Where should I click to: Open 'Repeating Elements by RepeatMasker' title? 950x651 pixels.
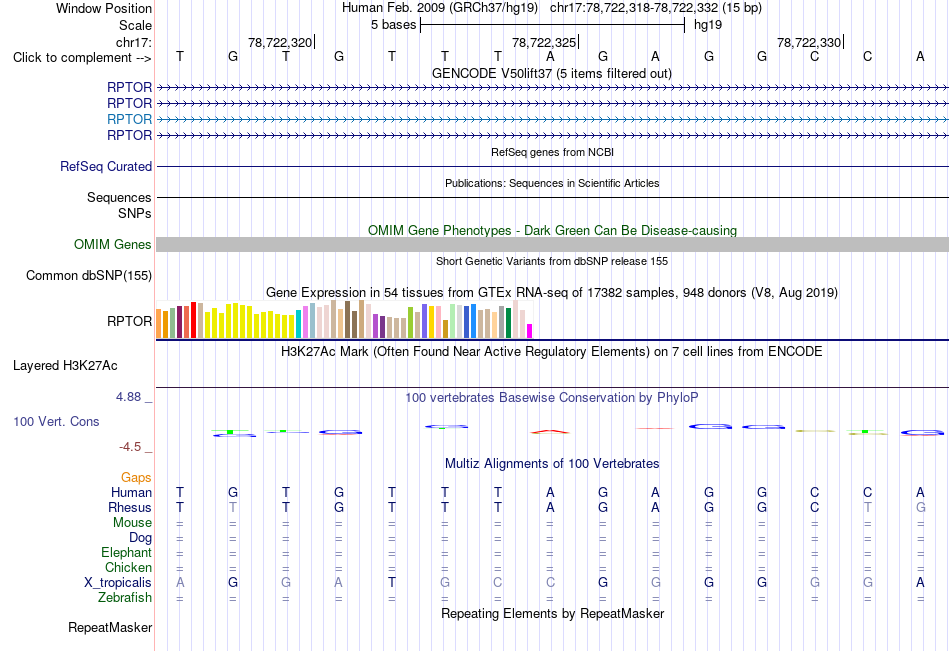click(552, 613)
